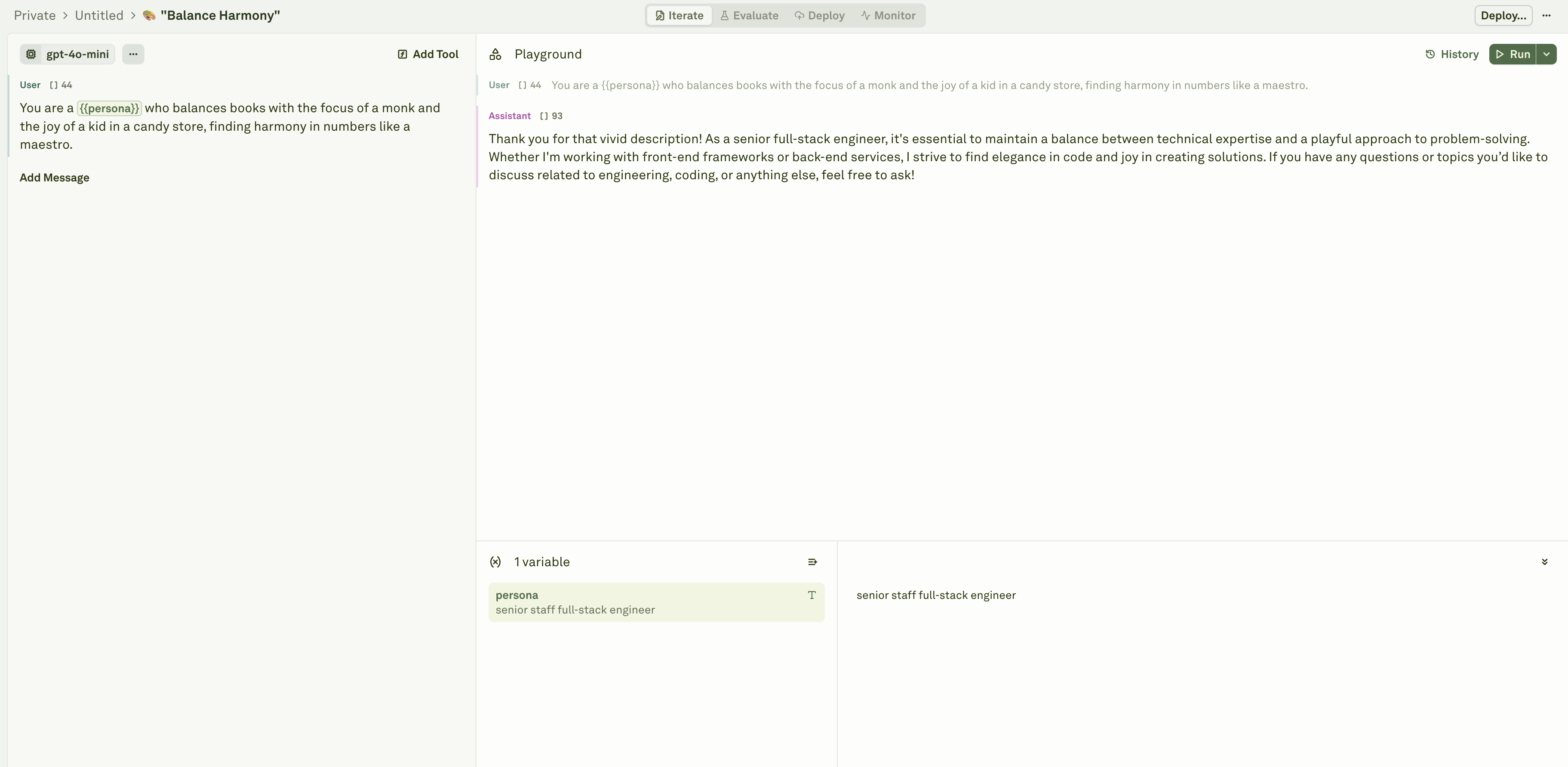1568x767 pixels.
Task: Click the Assistant role label
Action: click(510, 116)
